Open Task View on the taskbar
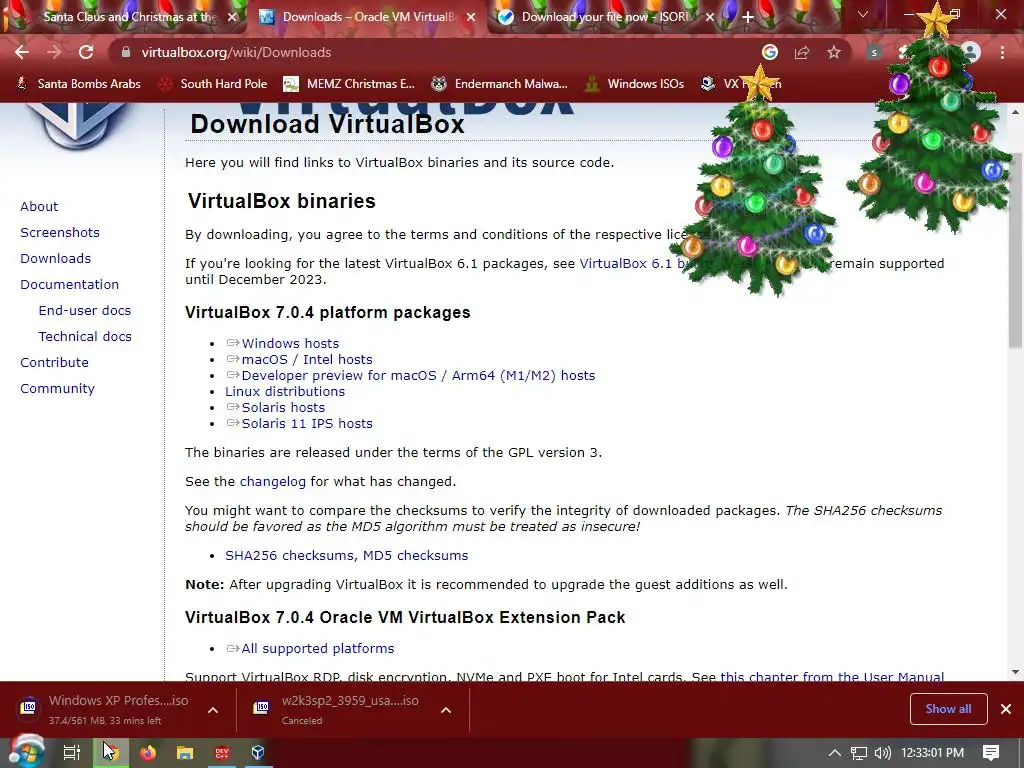Viewport: 1024px width, 768px height. click(x=71, y=752)
